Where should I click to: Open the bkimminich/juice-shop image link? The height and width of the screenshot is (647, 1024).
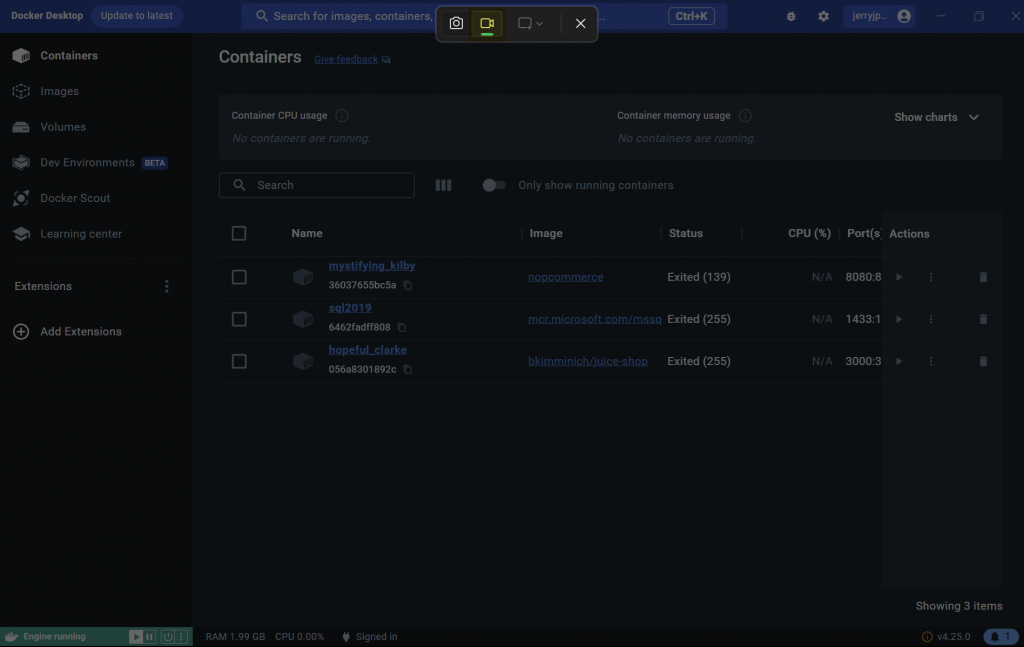588,361
